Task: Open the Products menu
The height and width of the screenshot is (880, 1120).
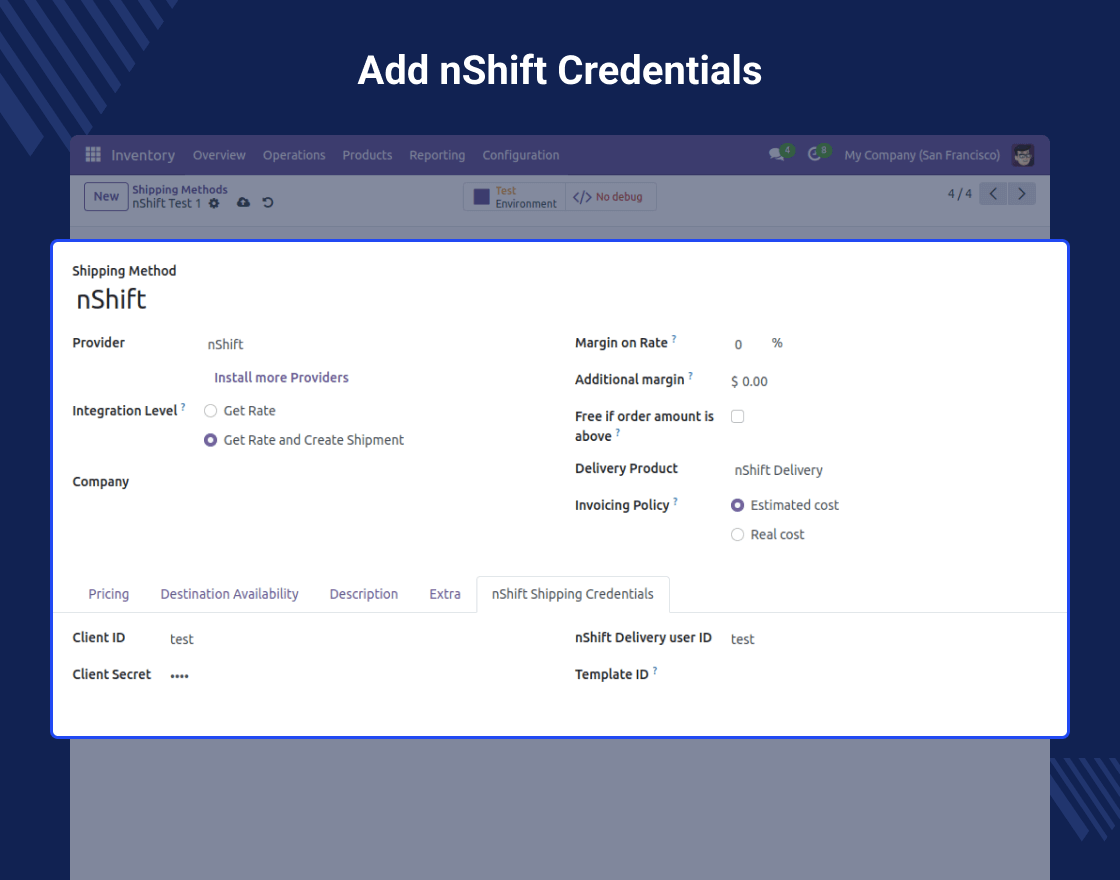Action: [367, 155]
